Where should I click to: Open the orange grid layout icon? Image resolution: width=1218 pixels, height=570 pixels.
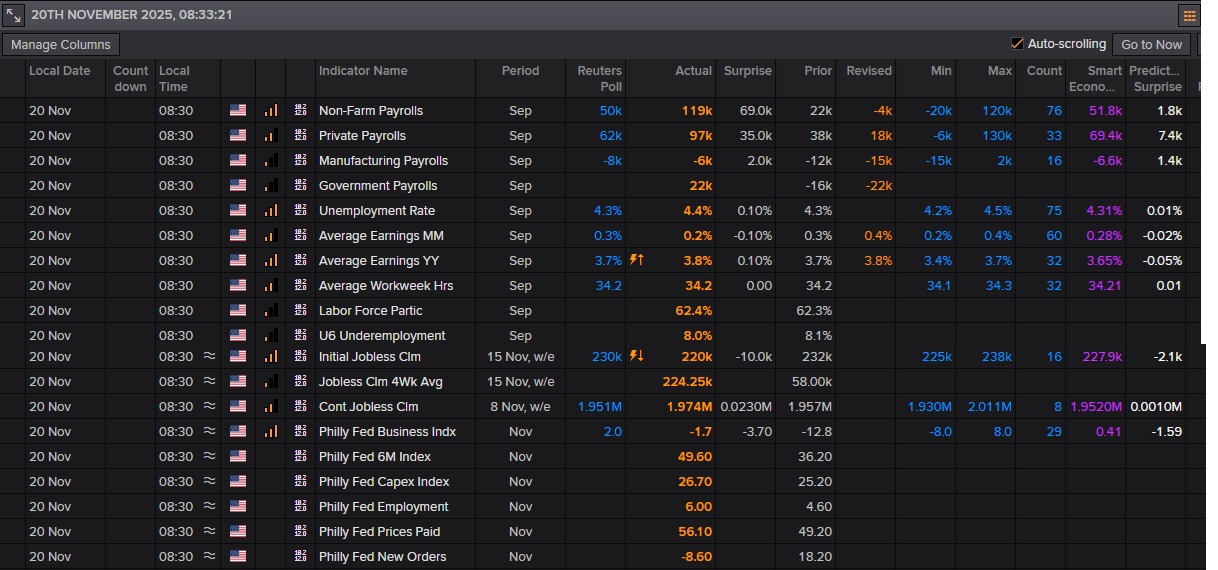point(1188,15)
